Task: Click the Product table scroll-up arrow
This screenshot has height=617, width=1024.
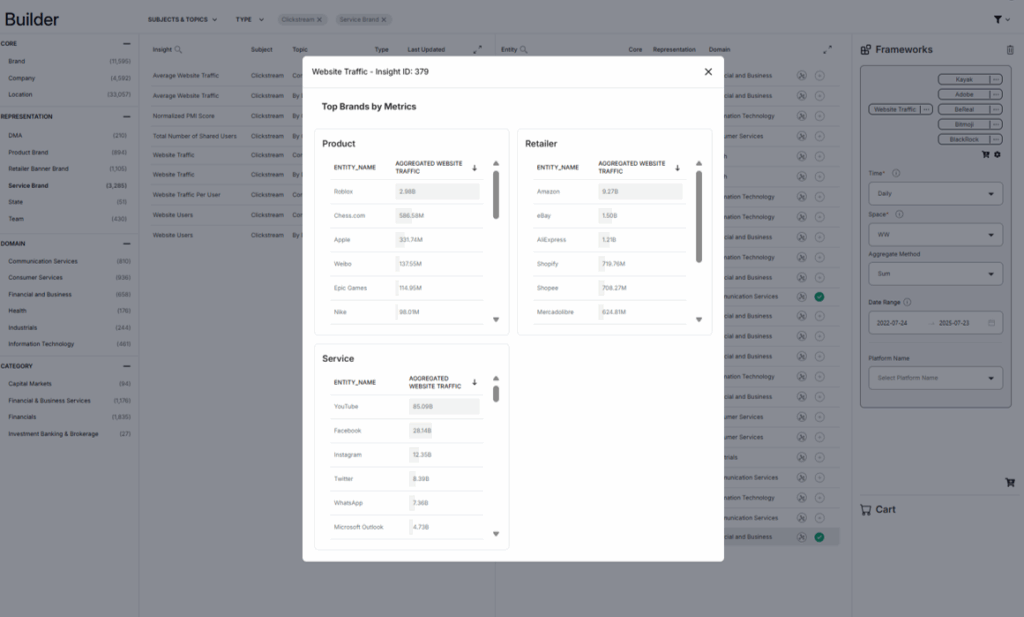Action: tap(496, 163)
